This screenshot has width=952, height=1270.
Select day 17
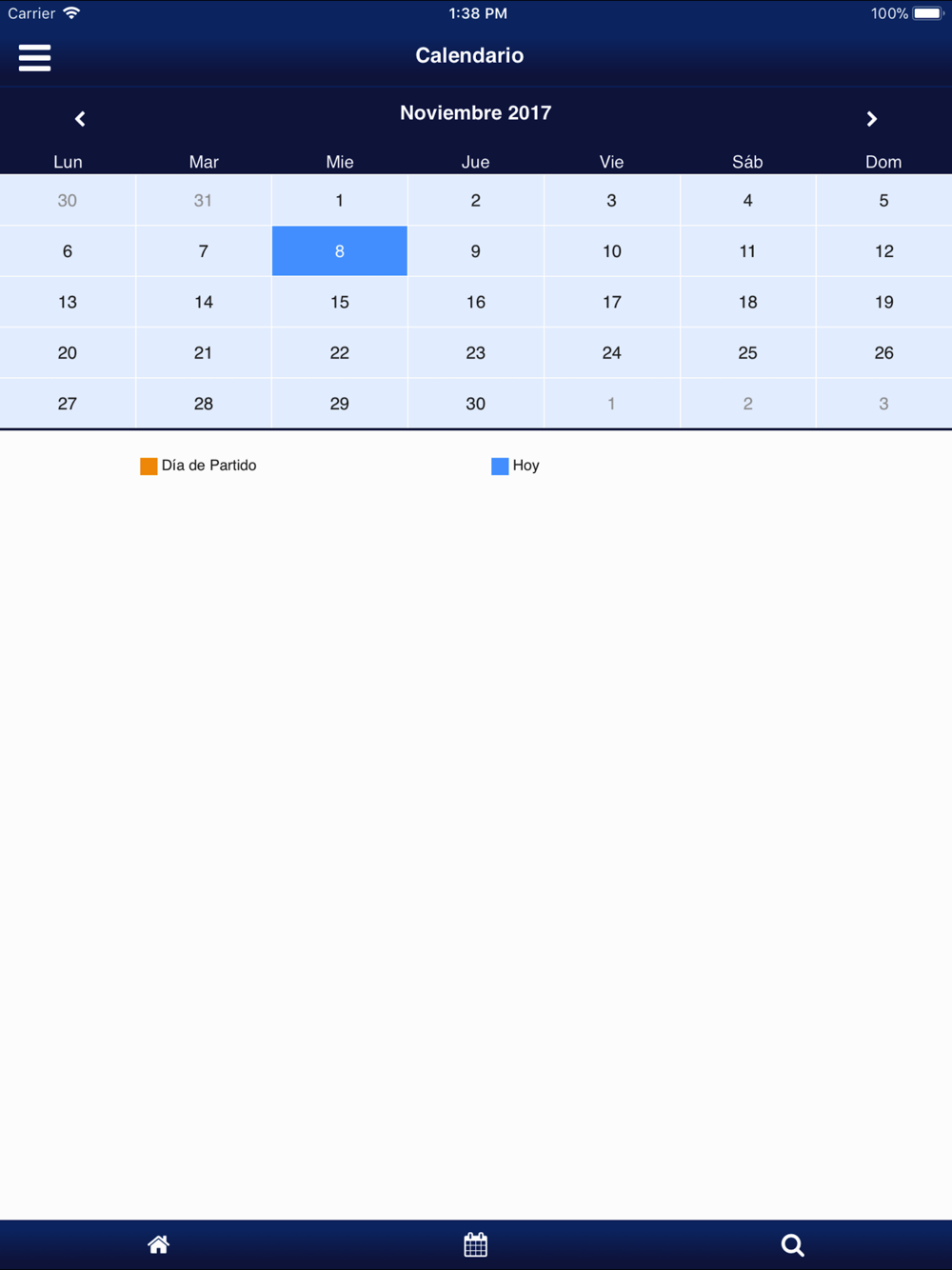coord(612,302)
